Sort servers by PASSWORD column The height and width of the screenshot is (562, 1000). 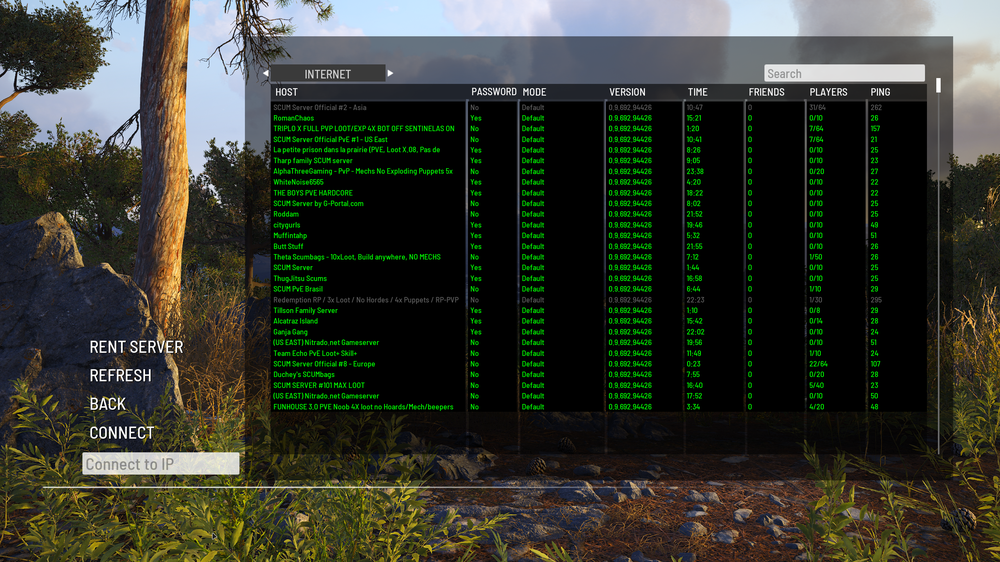pyautogui.click(x=494, y=92)
